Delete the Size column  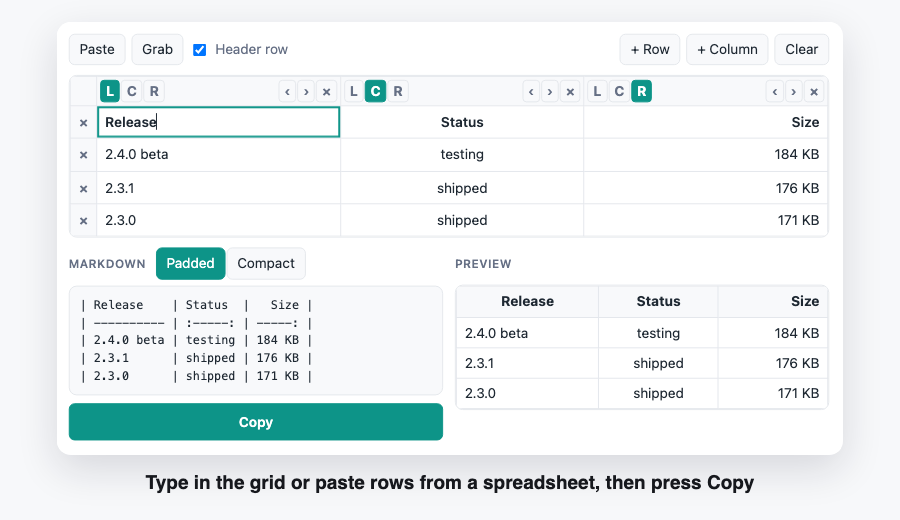click(x=814, y=91)
